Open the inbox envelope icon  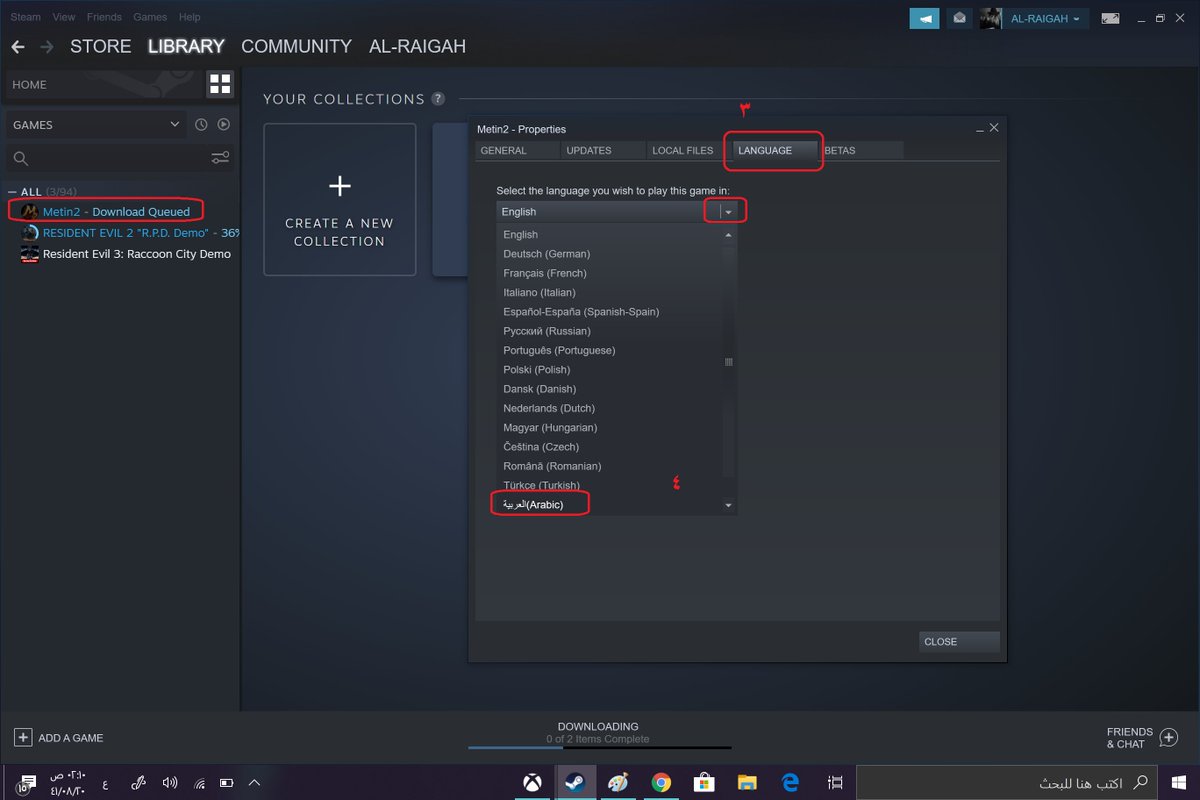pos(959,18)
